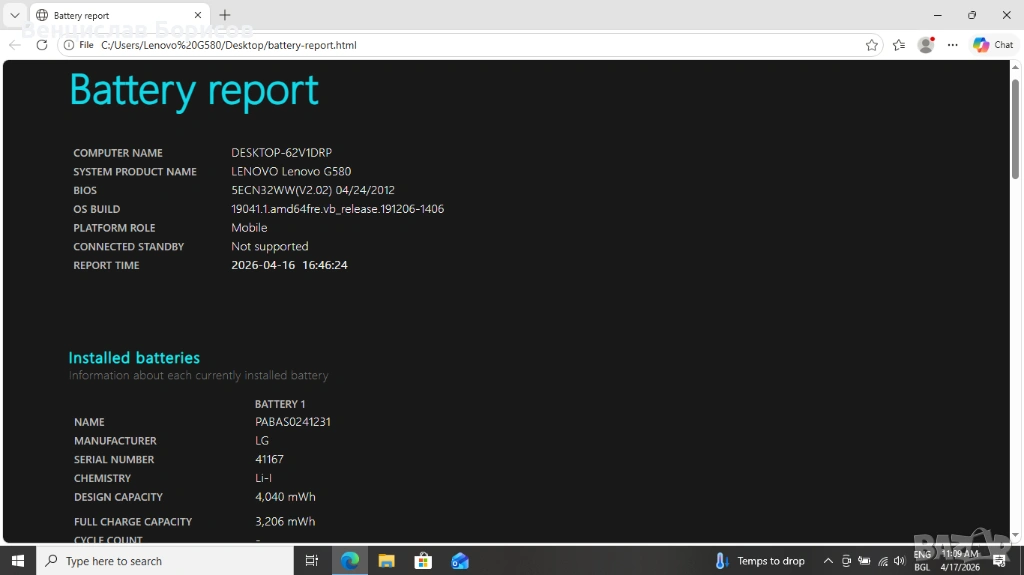Click the page vertical scrollbar thumb
The height and width of the screenshot is (575, 1024).
1016,130
